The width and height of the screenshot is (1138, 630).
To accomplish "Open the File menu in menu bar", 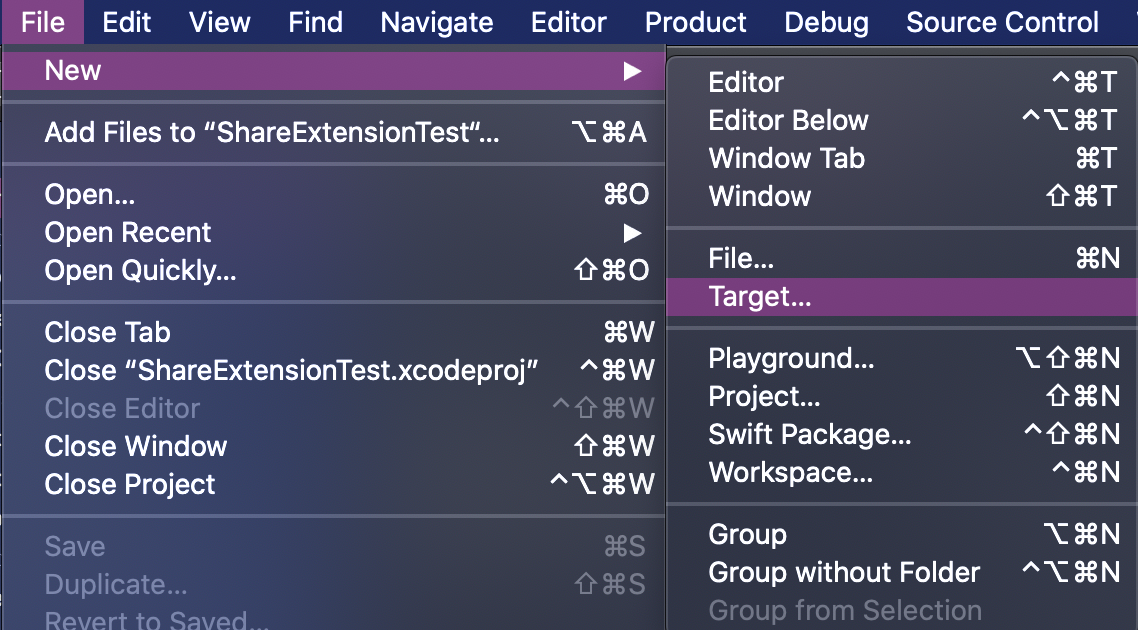I will [x=42, y=22].
